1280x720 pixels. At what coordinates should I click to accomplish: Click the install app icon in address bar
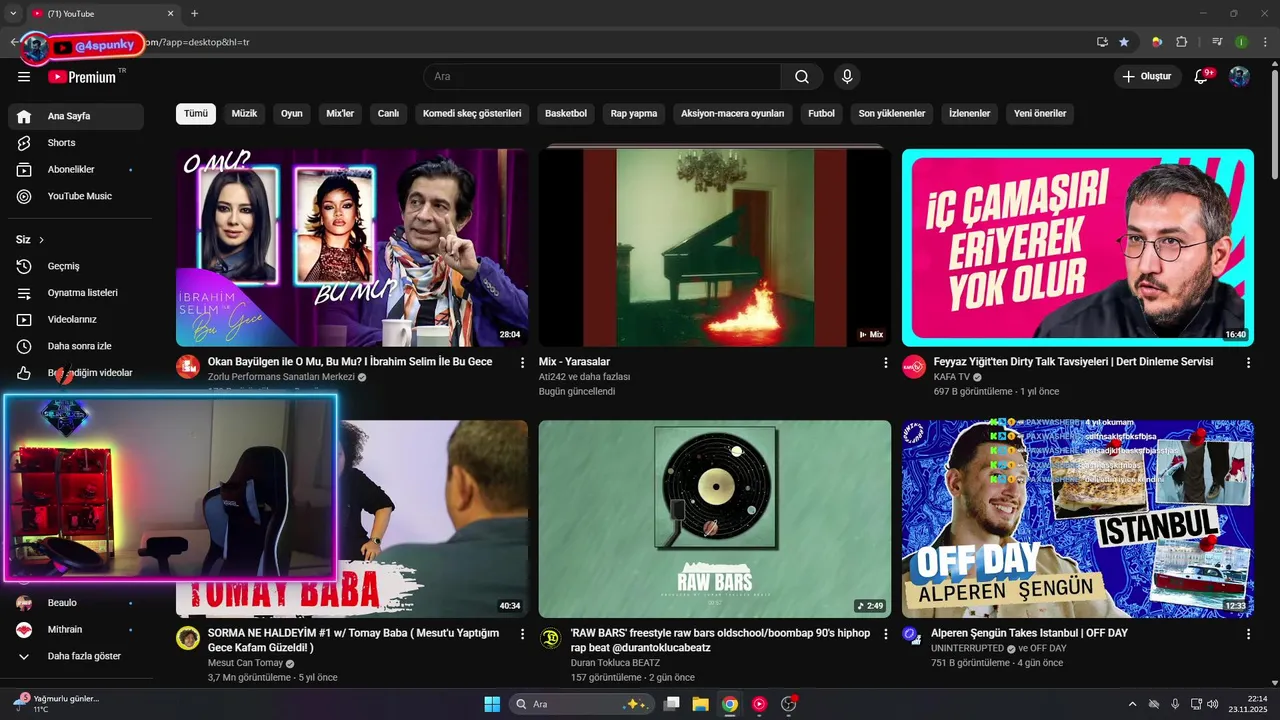1102,42
